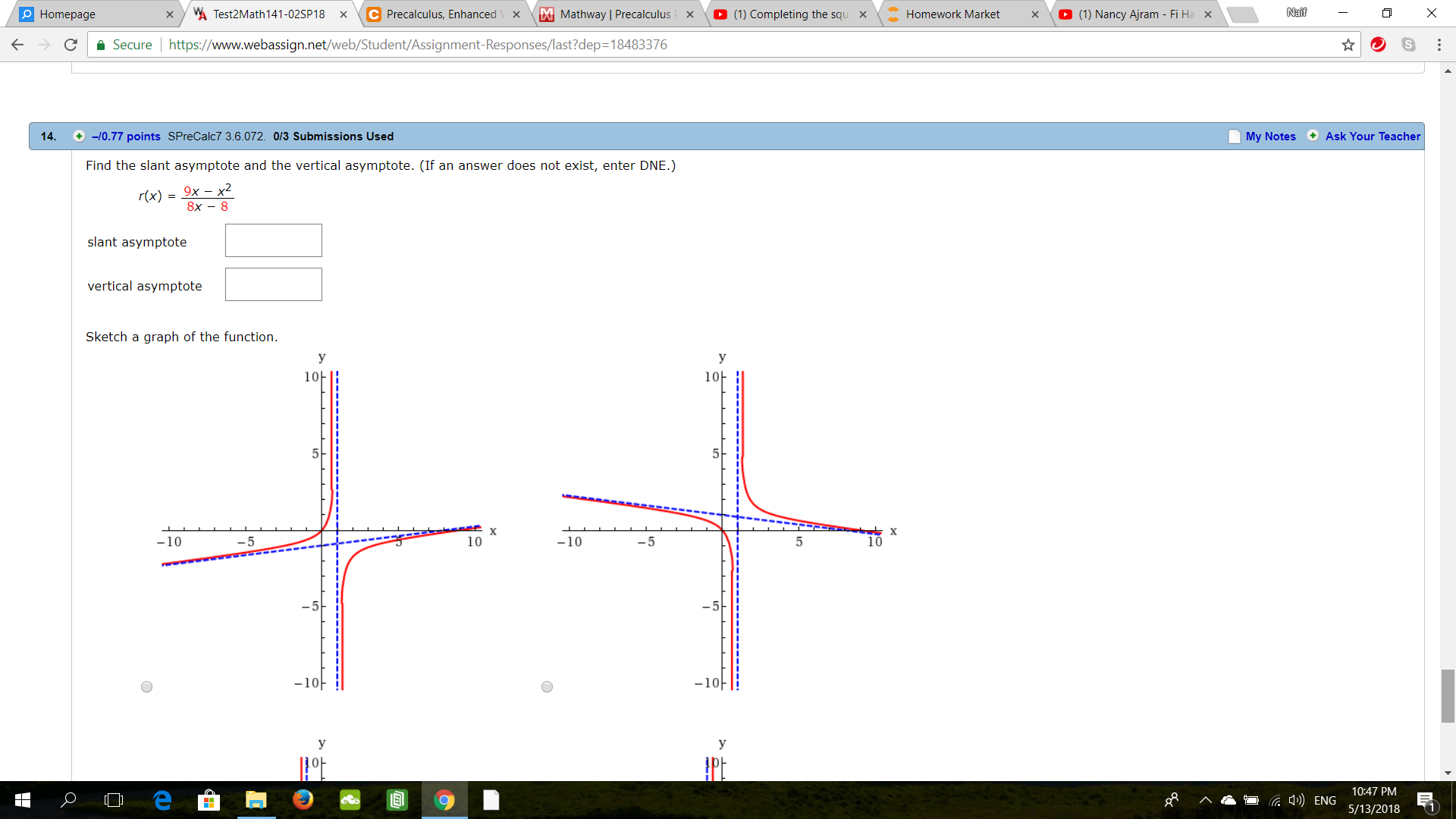
Task: Open the My Notes note icon
Action: [1234, 136]
